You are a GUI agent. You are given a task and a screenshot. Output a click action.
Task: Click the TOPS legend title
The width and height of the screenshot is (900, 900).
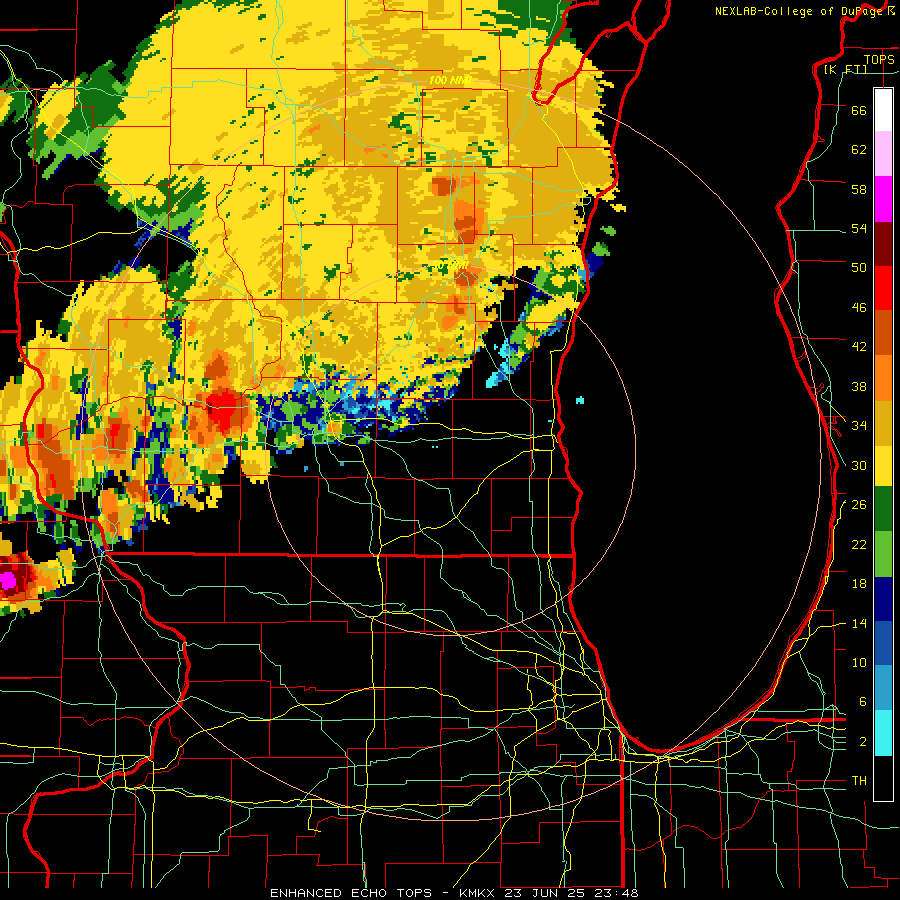click(x=879, y=59)
